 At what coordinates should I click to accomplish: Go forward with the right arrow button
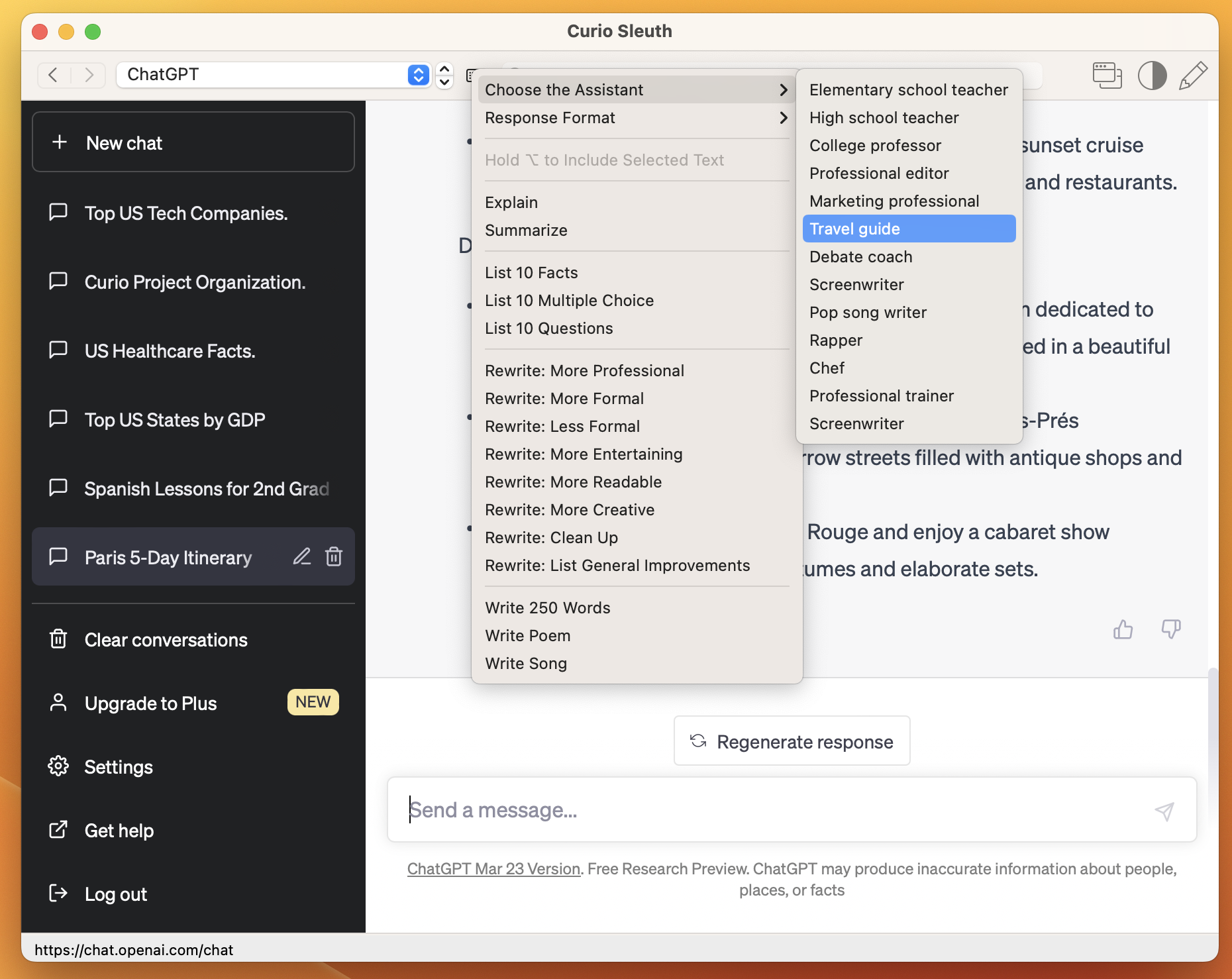pos(89,75)
